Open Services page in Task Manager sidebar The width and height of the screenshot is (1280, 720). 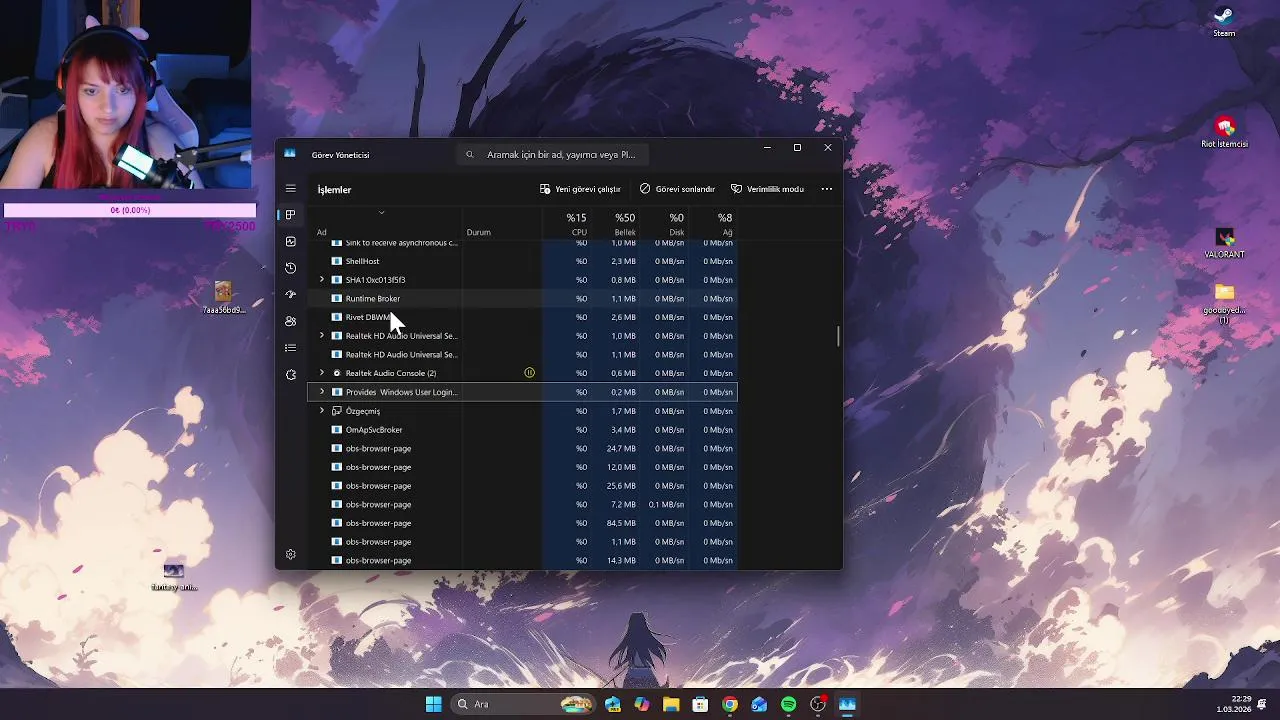coord(291,374)
